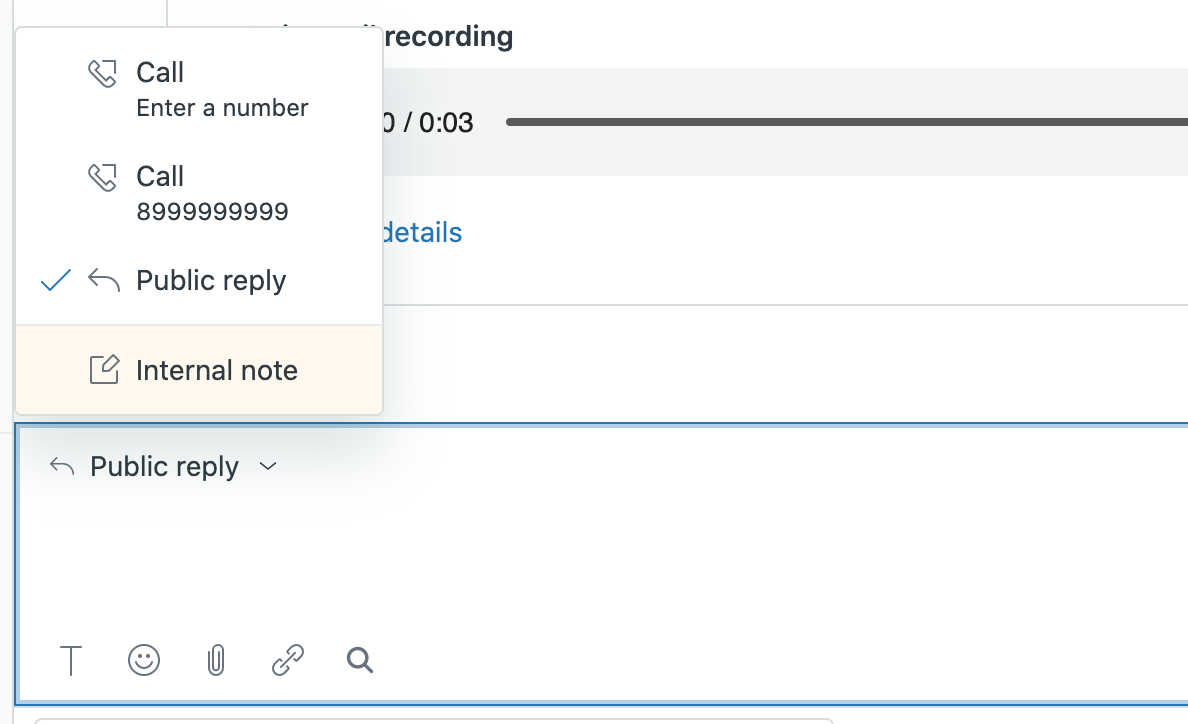Viewport: 1188px width, 724px height.
Task: Click the magnifier search icon in composer
Action: click(x=360, y=660)
